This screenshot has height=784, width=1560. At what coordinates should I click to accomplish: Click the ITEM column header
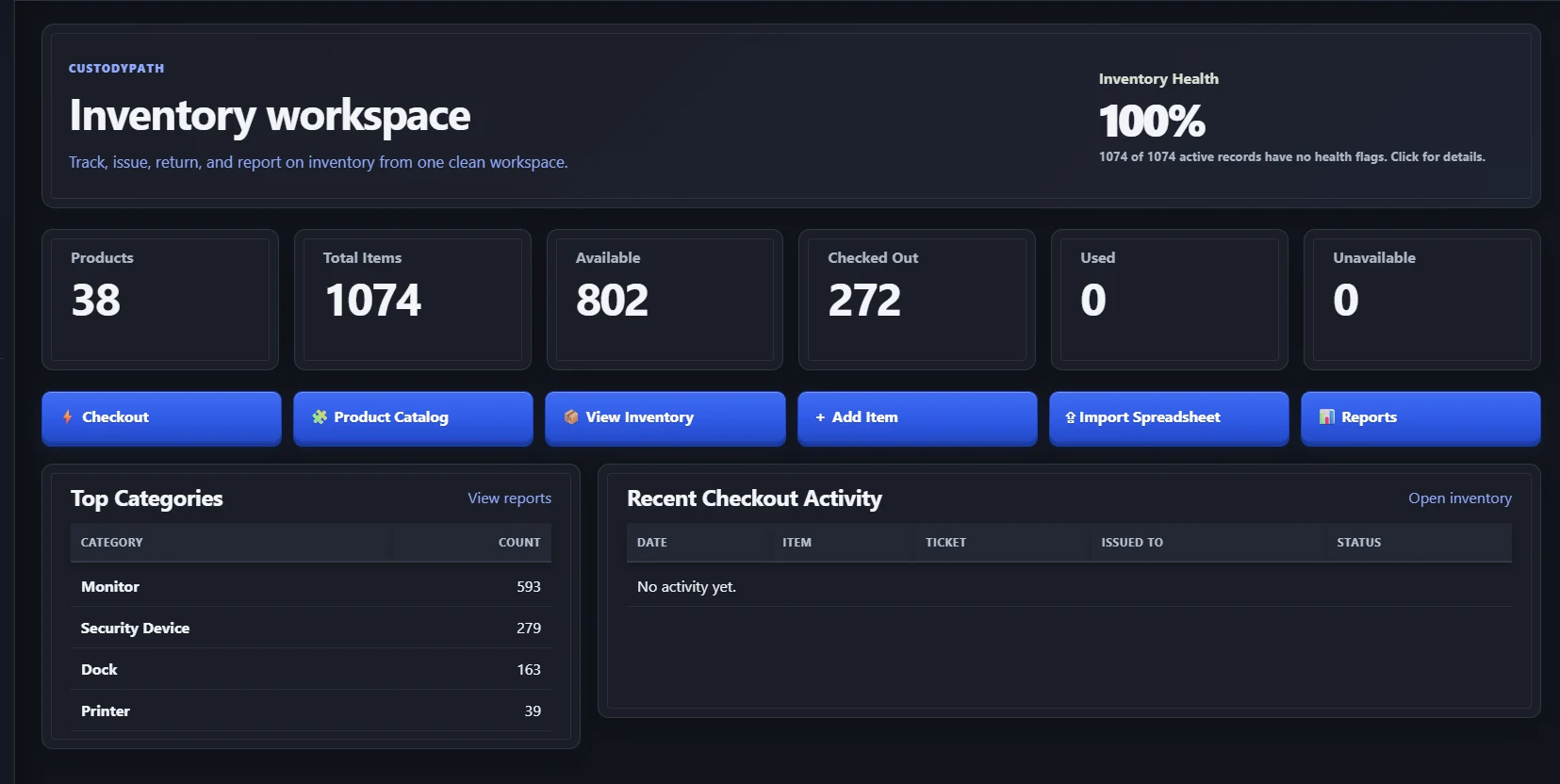click(x=796, y=542)
